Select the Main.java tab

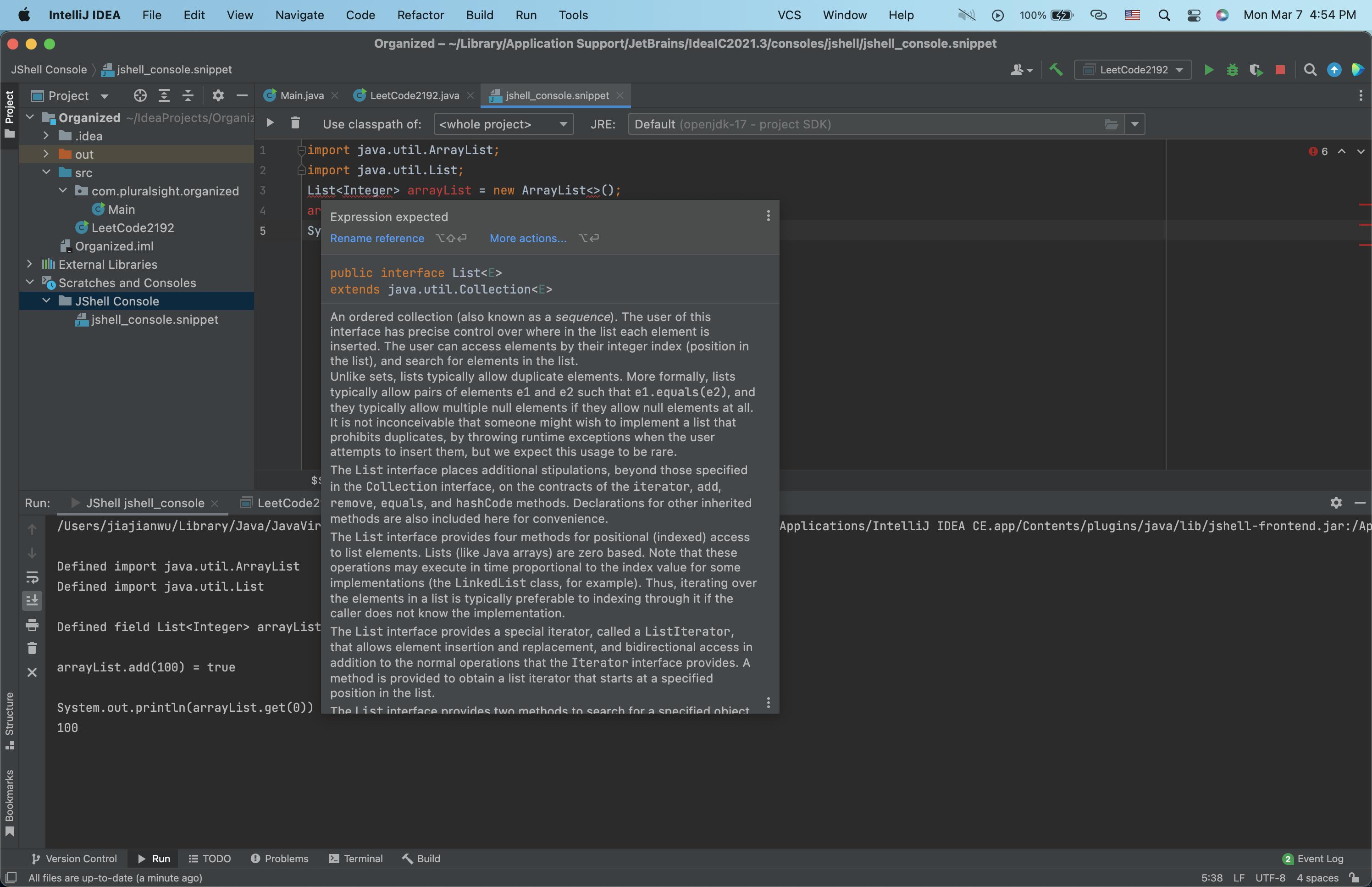[x=301, y=96]
